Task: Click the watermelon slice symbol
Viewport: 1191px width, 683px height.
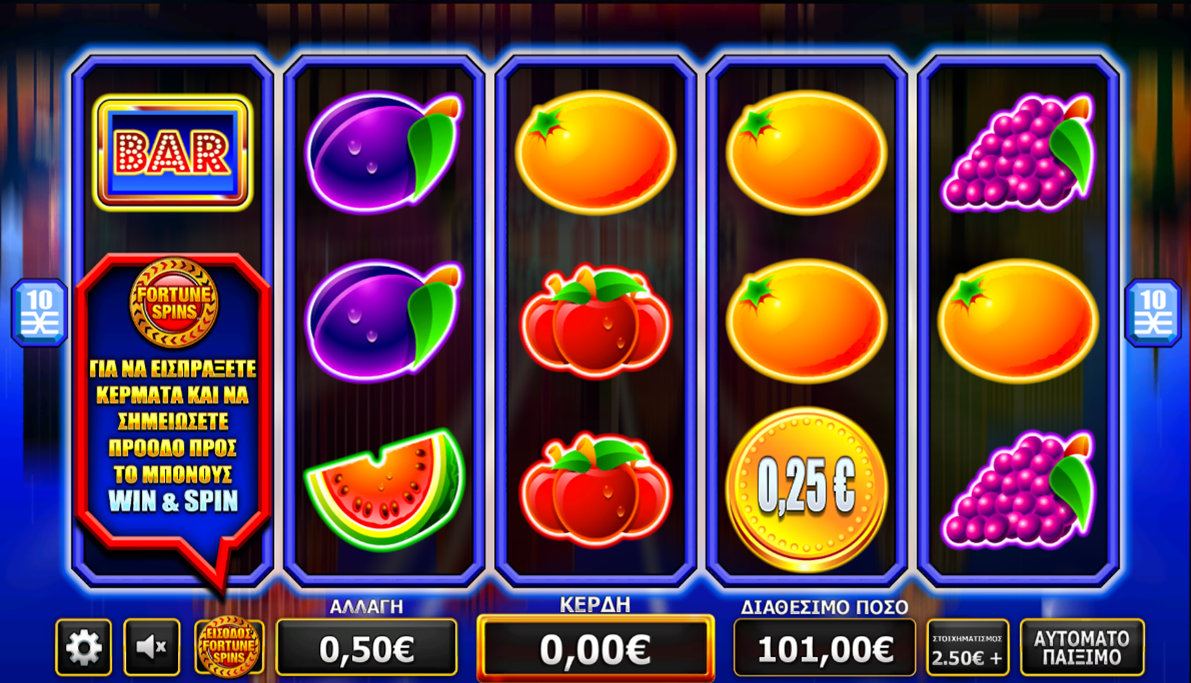Action: (384, 489)
